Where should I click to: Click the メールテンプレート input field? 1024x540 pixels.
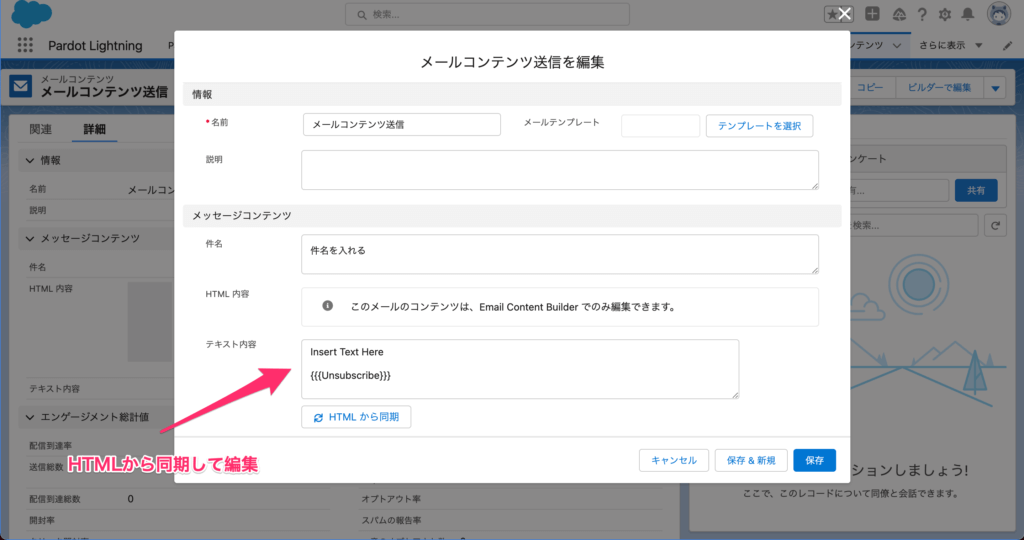click(660, 125)
